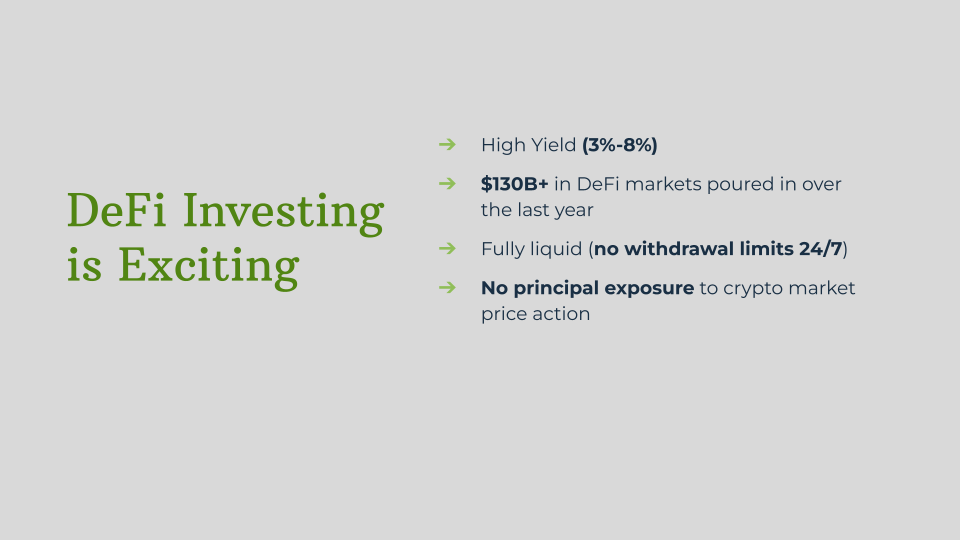This screenshot has width=960, height=540.
Task: Click the High Yield text
Action: 528,145
